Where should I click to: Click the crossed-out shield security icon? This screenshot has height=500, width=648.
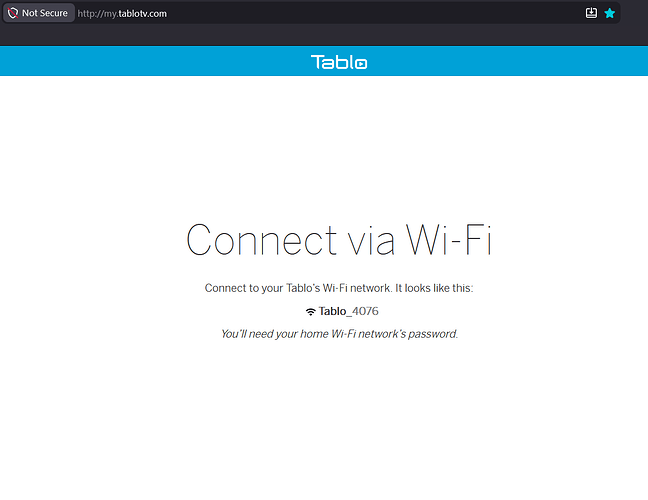coord(13,13)
